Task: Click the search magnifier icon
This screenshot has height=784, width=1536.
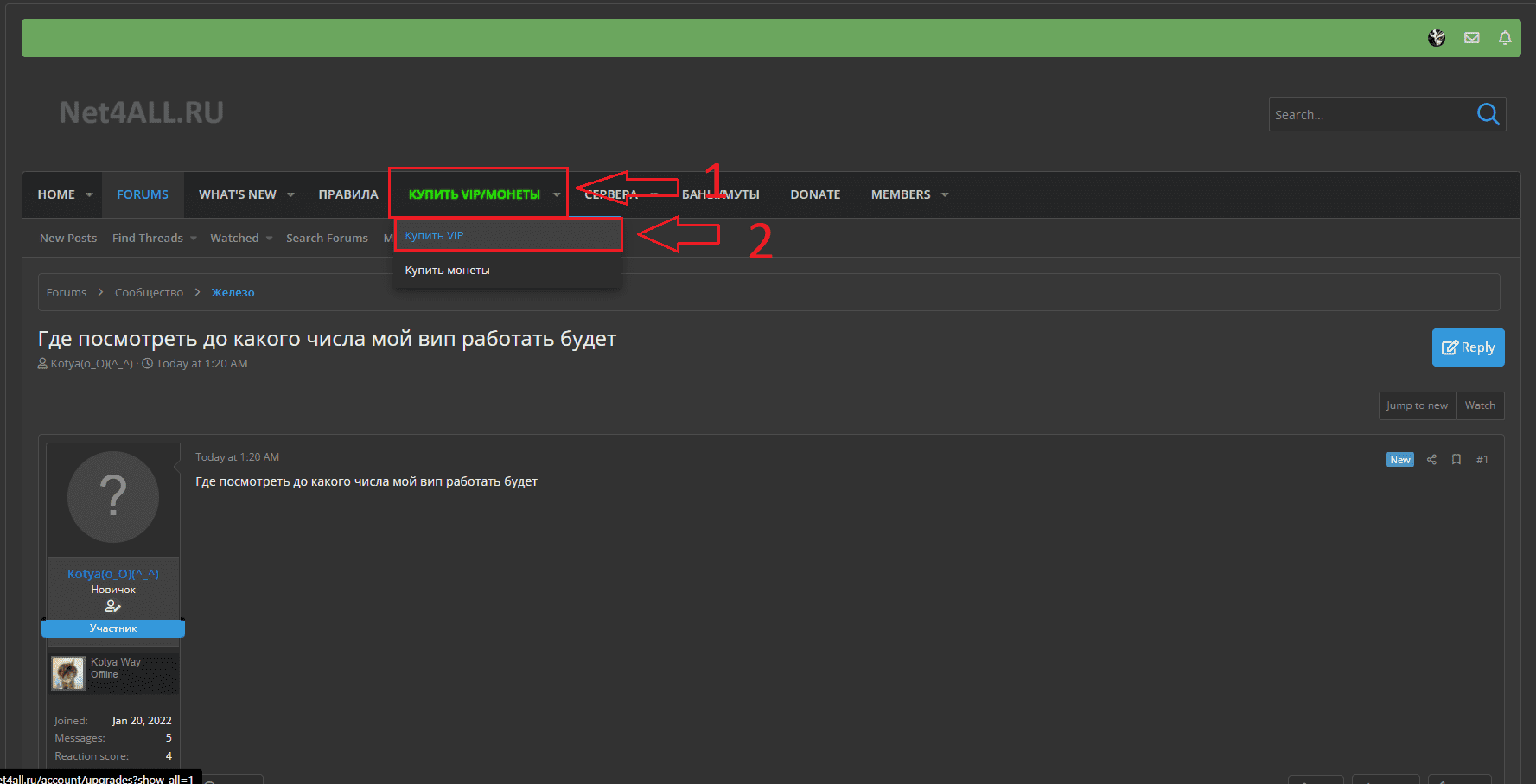Action: pyautogui.click(x=1488, y=114)
